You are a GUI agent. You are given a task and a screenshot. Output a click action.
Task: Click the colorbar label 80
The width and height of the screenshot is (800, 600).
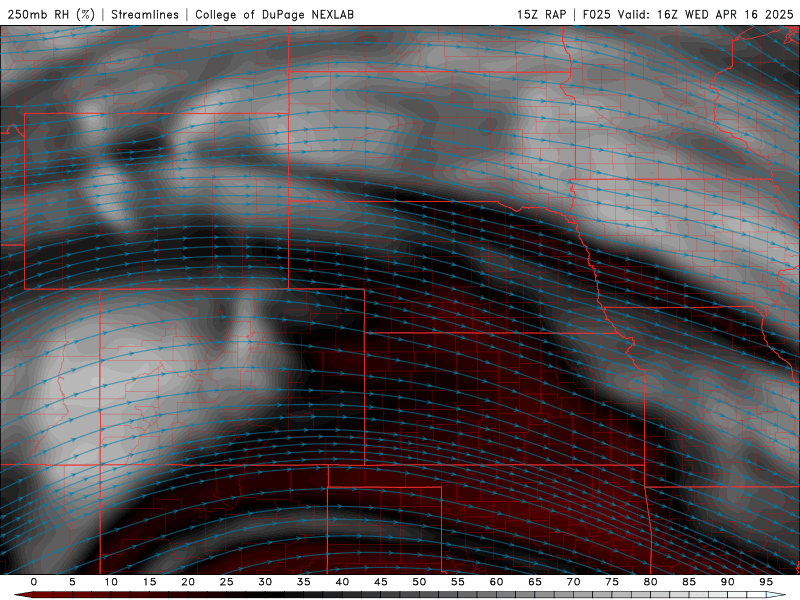point(650,582)
